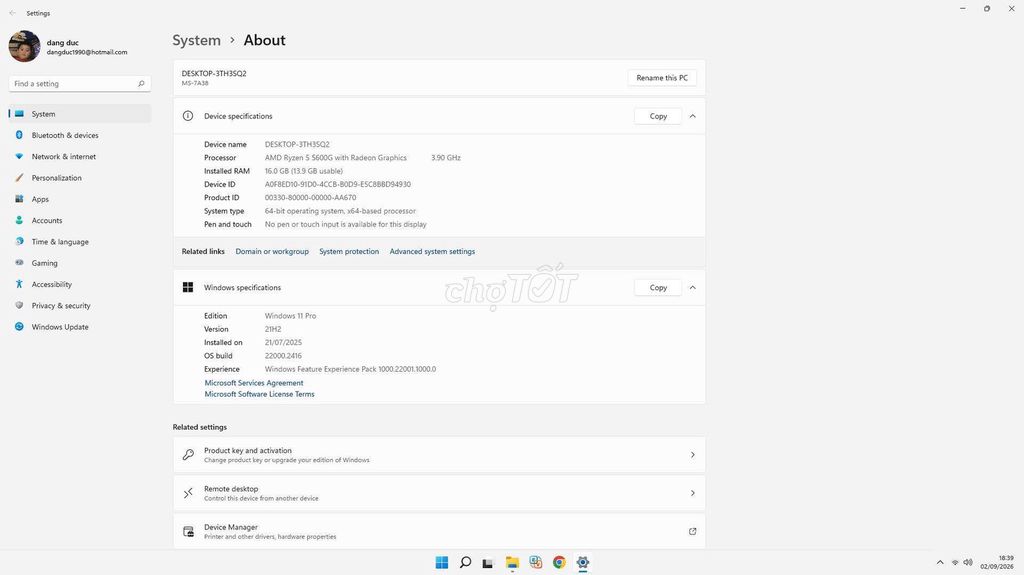This screenshot has width=1024, height=575.
Task: Open Microsoft Software License Terms link
Action: click(x=259, y=394)
